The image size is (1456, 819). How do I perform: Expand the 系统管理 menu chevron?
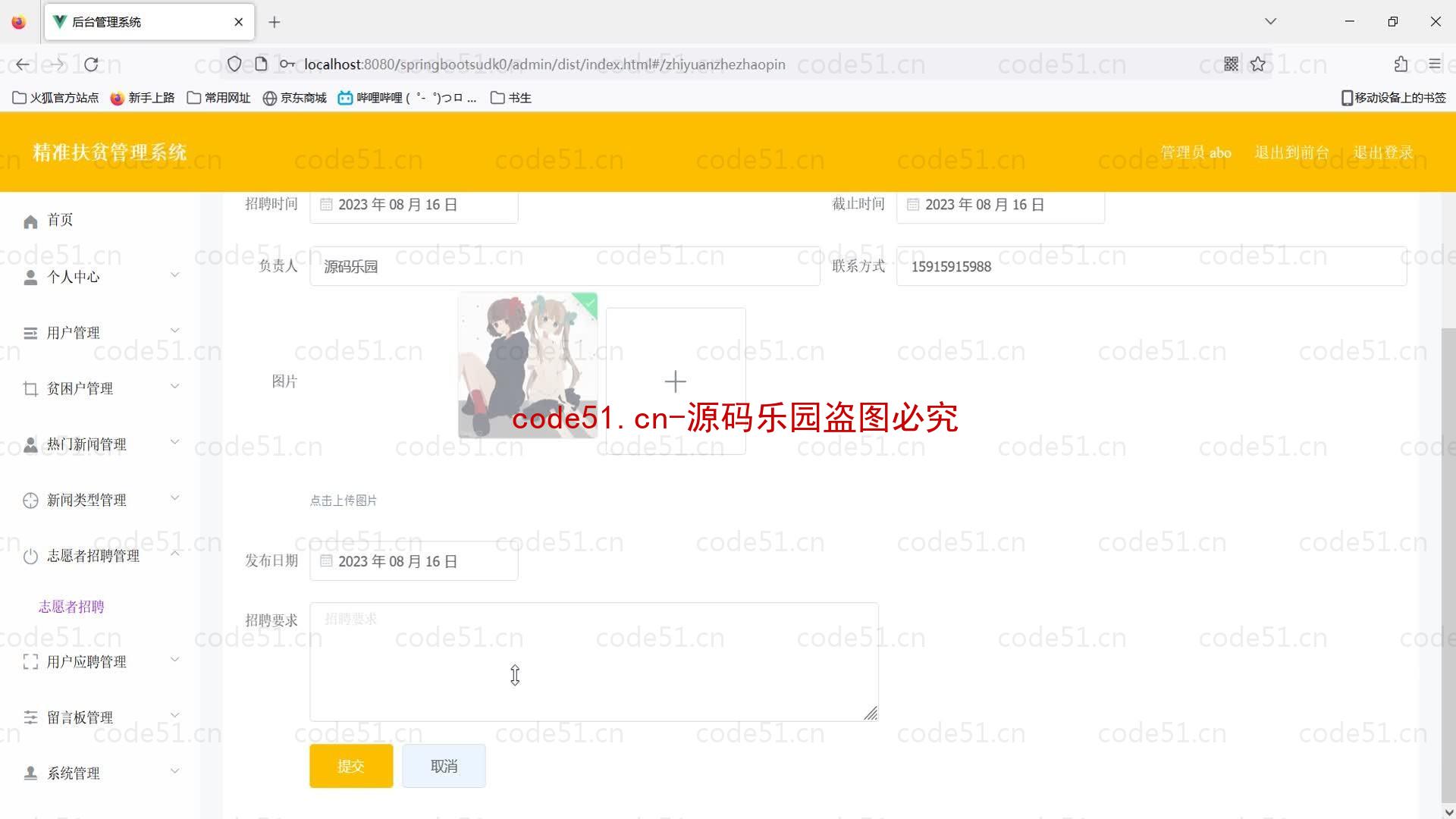[174, 771]
